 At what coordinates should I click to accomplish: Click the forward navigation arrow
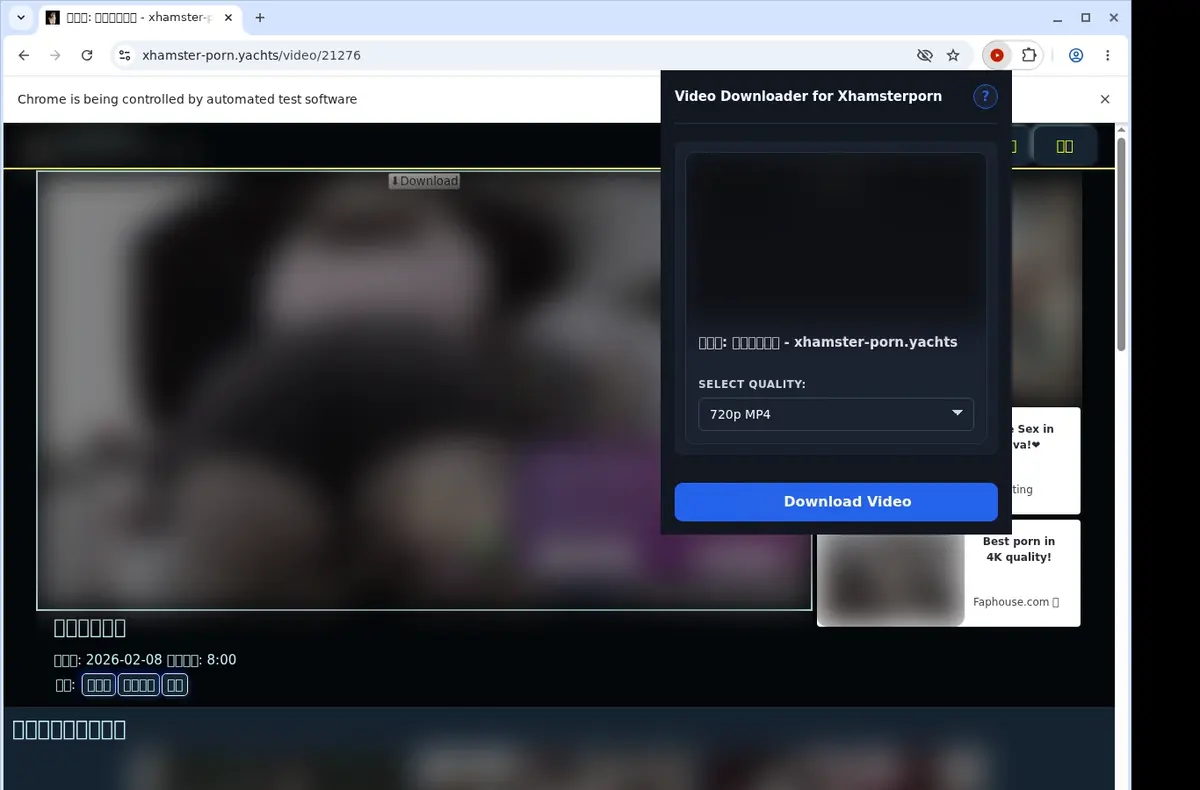[x=55, y=55]
